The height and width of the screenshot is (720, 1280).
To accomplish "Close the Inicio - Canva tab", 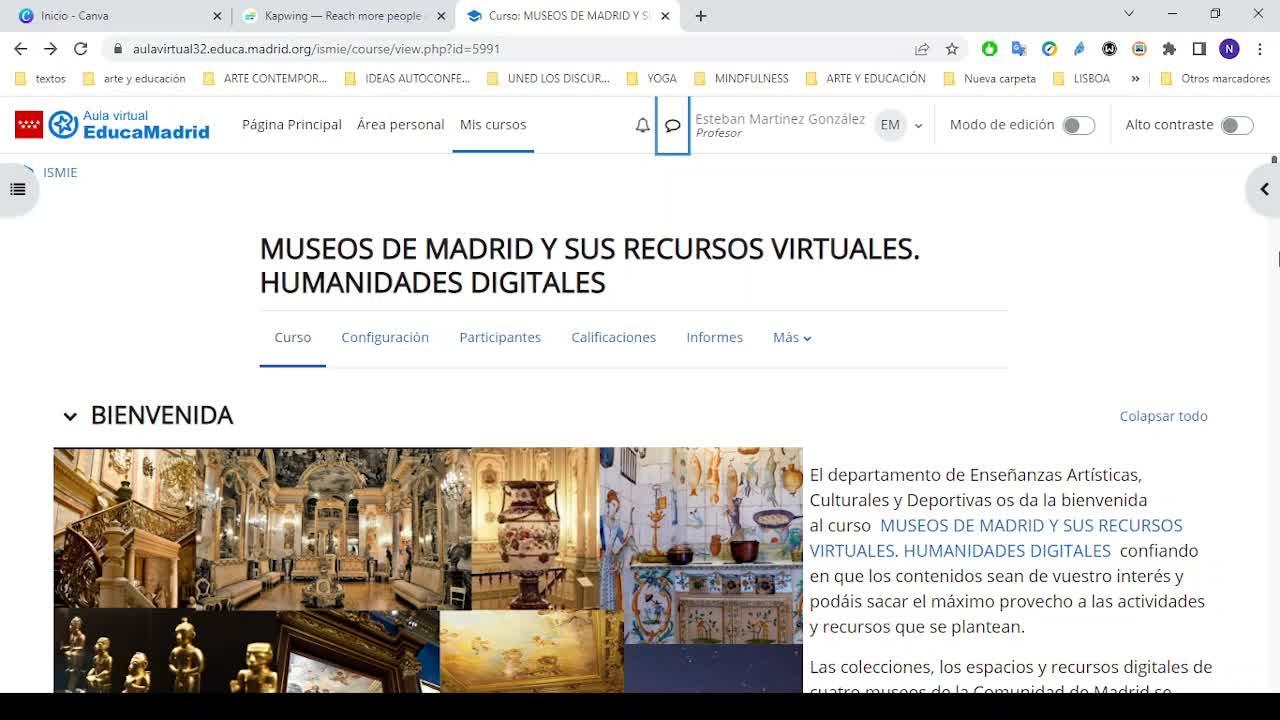I will [x=217, y=16].
